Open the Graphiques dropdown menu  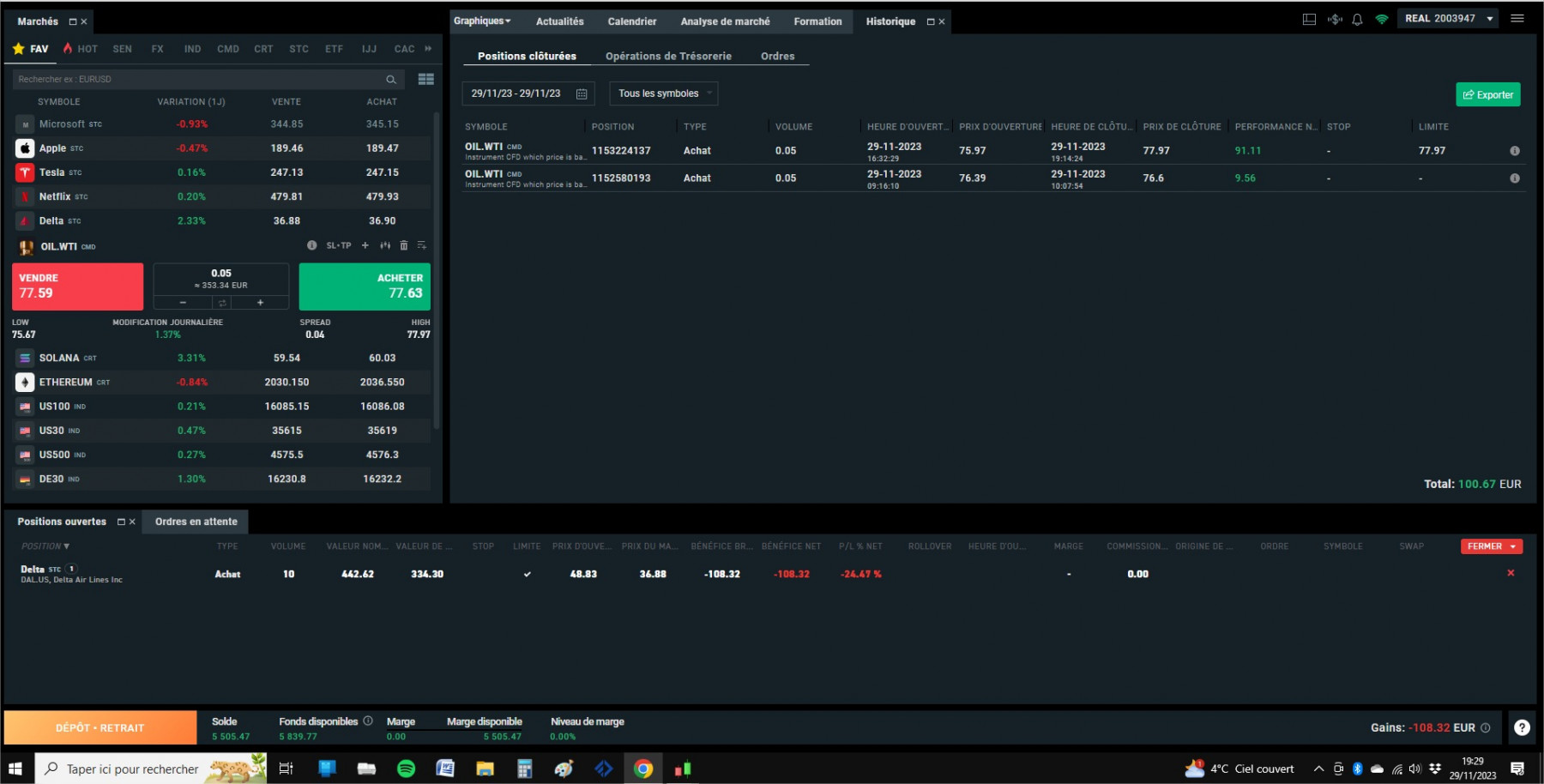pyautogui.click(x=482, y=21)
